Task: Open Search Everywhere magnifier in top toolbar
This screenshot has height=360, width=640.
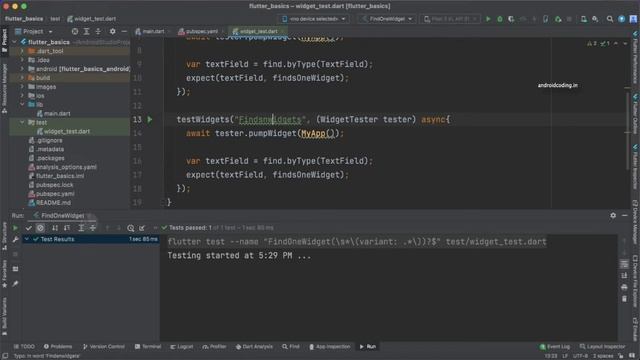Action: pos(610,19)
